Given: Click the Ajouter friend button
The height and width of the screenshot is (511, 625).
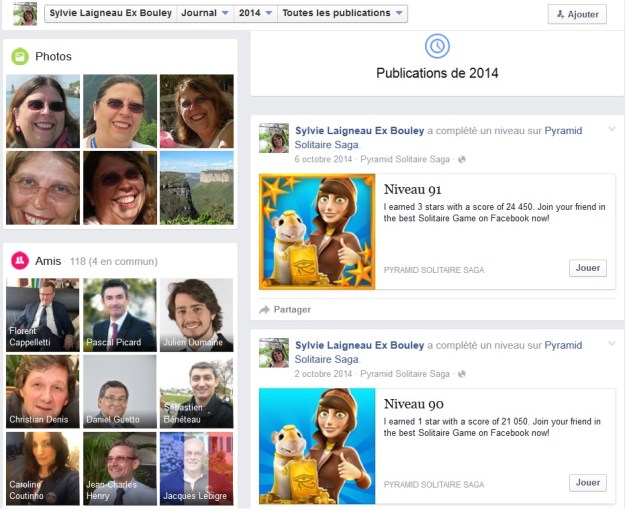Looking at the screenshot, I should 577,14.
